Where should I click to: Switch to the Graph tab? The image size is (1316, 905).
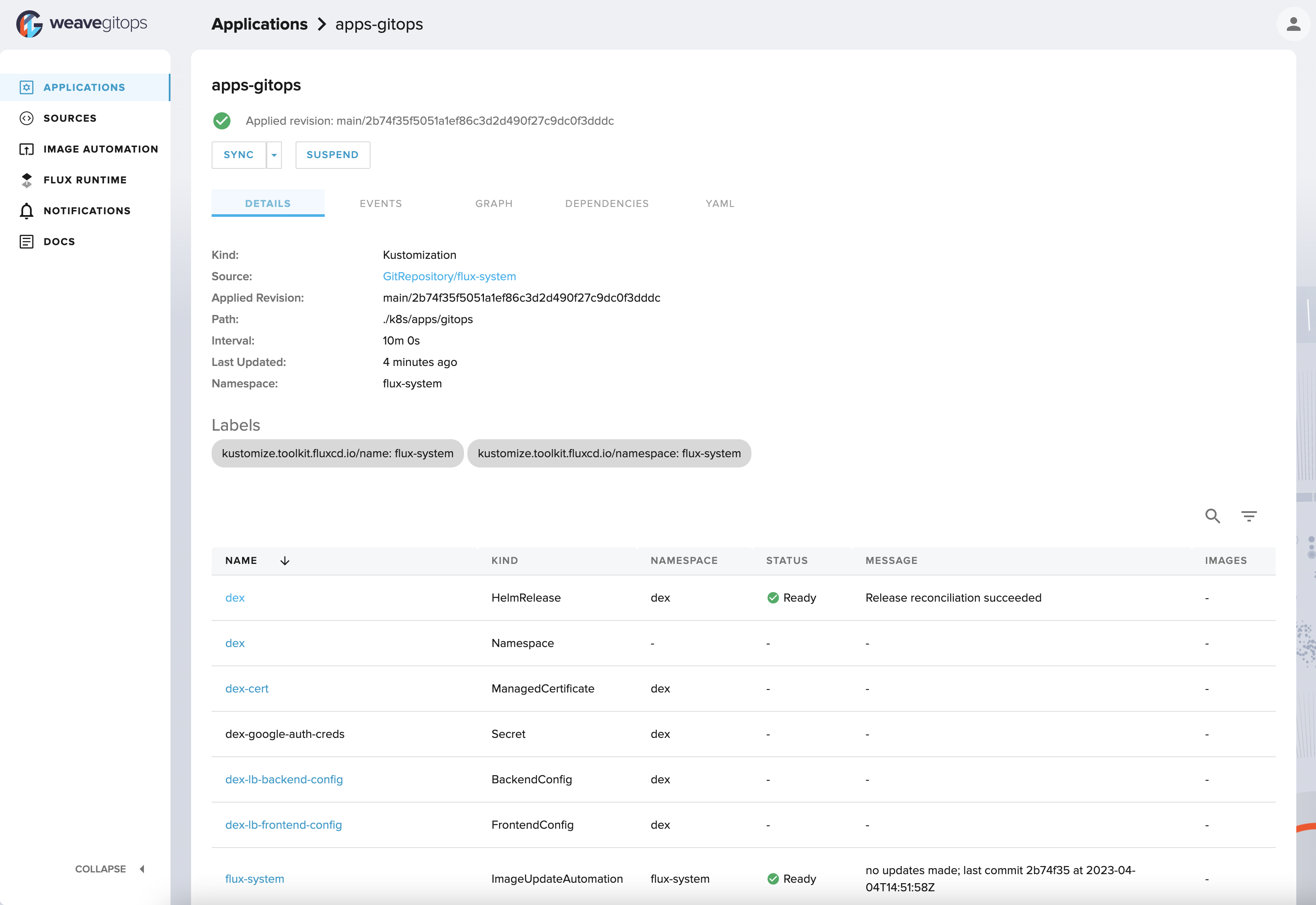[x=493, y=204]
